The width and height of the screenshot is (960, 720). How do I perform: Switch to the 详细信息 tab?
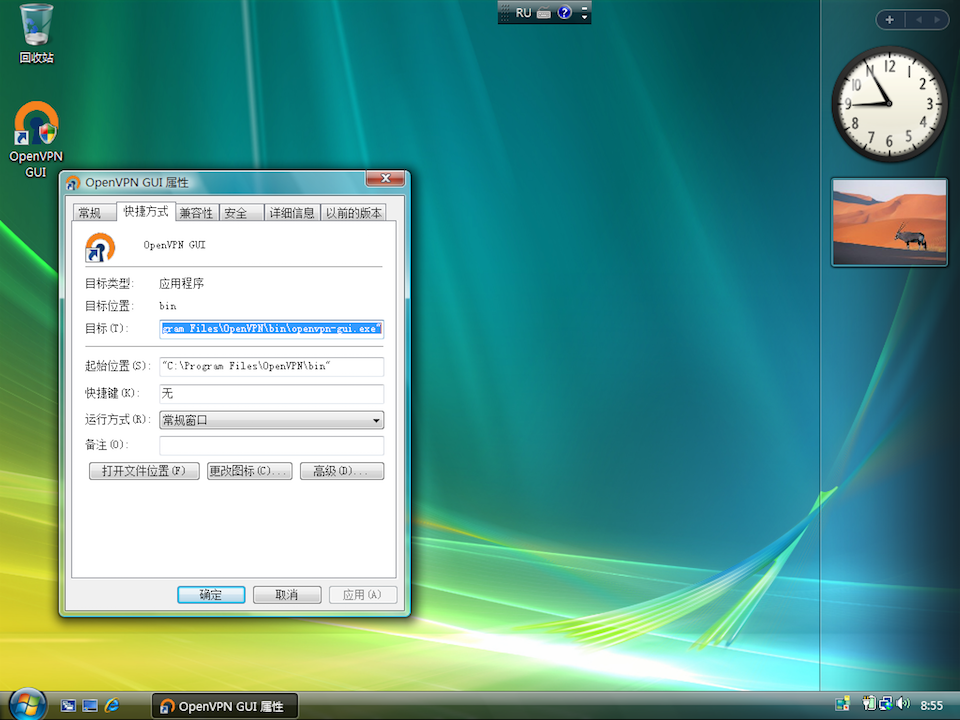[292, 212]
